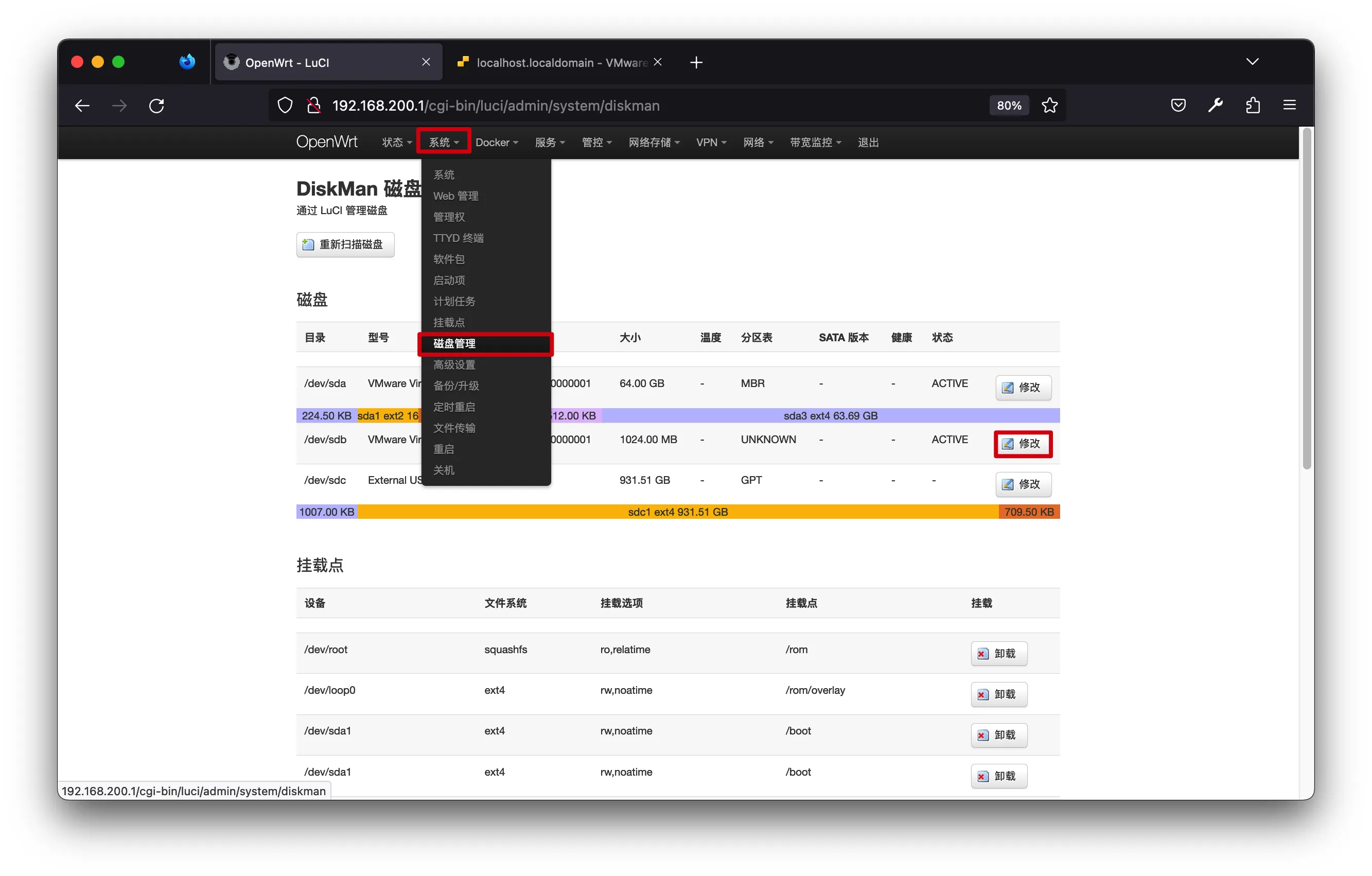Open the extensions puzzle icon
The width and height of the screenshot is (1372, 876).
[x=1253, y=106]
